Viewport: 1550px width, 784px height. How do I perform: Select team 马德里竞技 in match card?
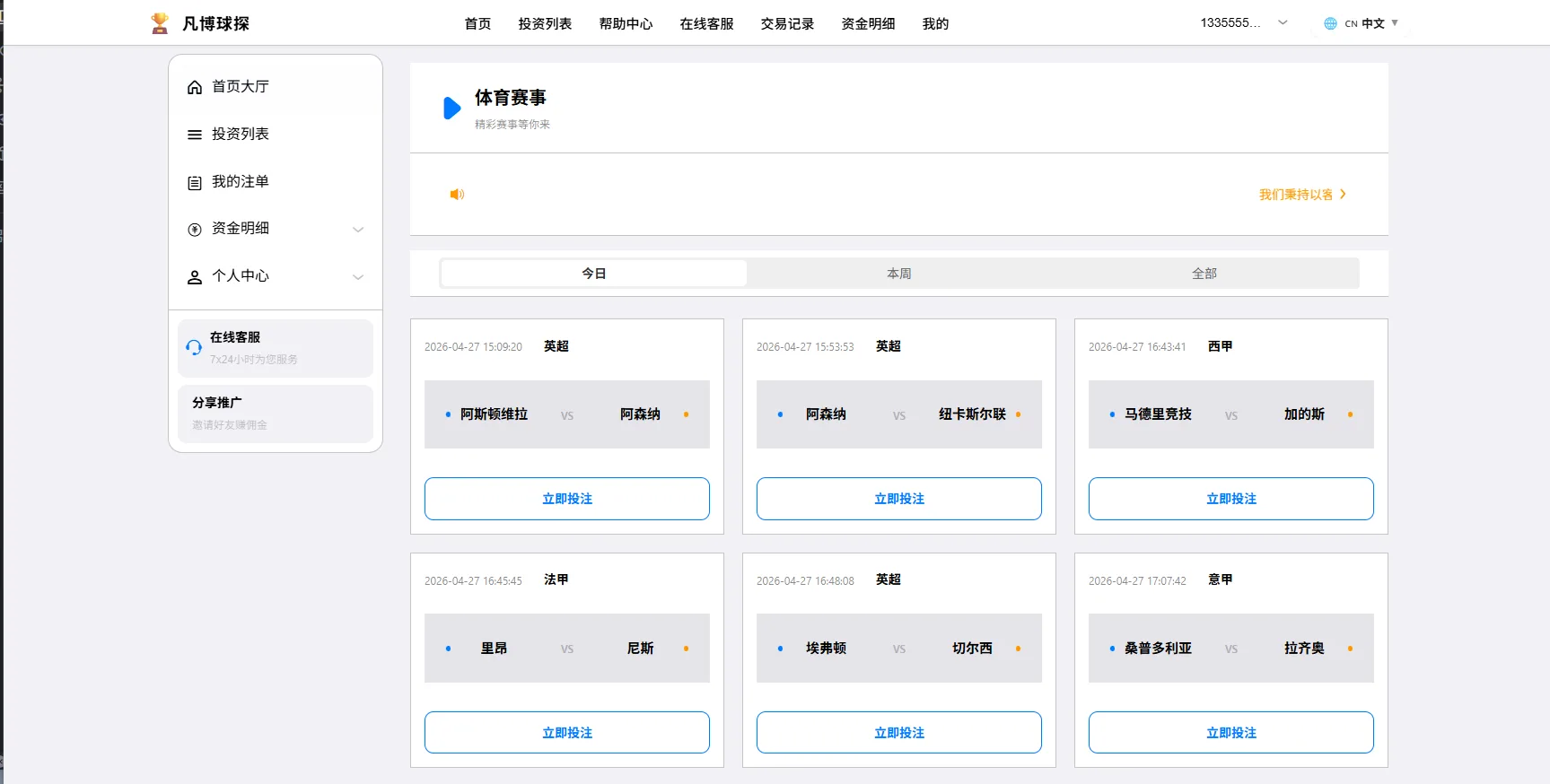(x=1158, y=414)
